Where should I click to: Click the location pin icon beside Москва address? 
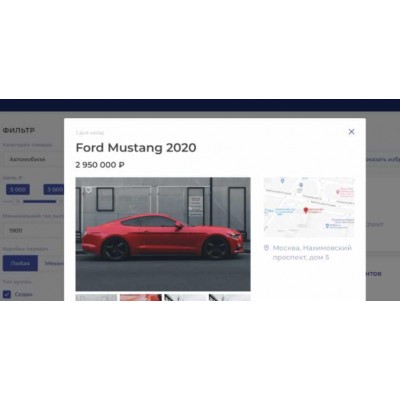[x=266, y=248]
